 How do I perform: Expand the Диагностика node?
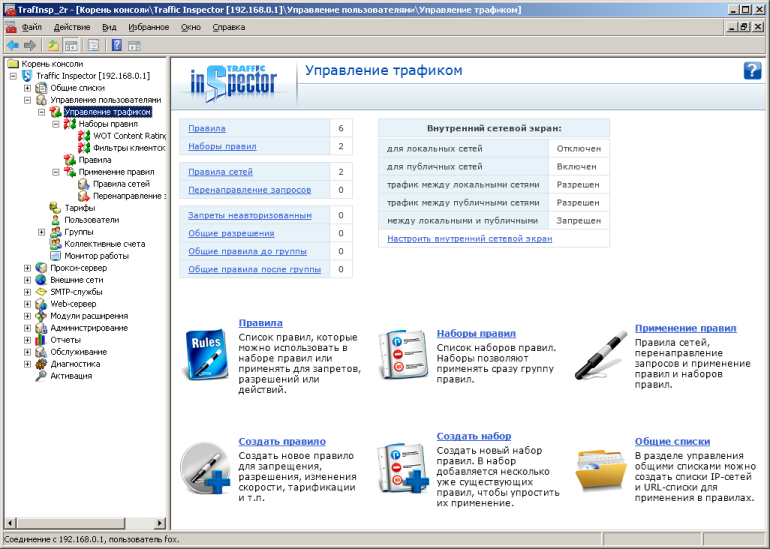tap(28, 364)
